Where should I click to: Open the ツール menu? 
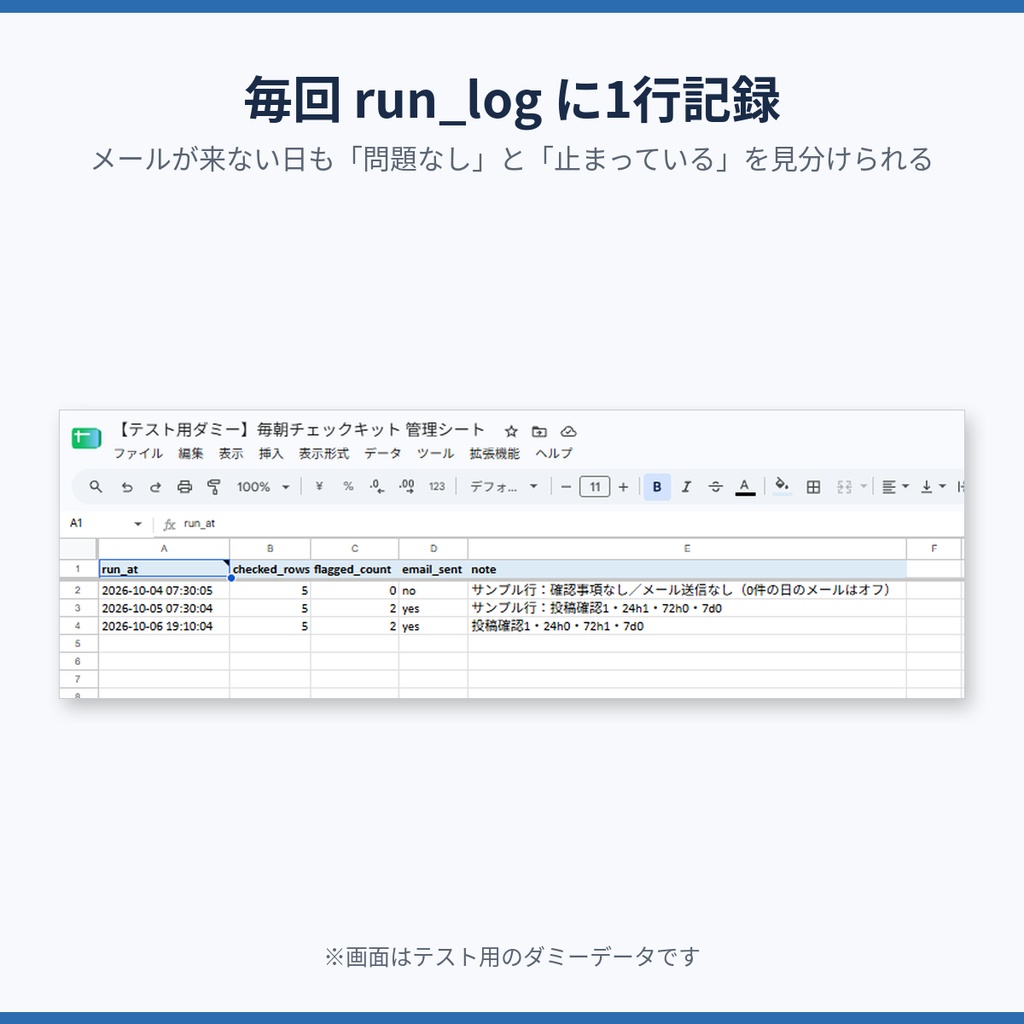[436, 453]
